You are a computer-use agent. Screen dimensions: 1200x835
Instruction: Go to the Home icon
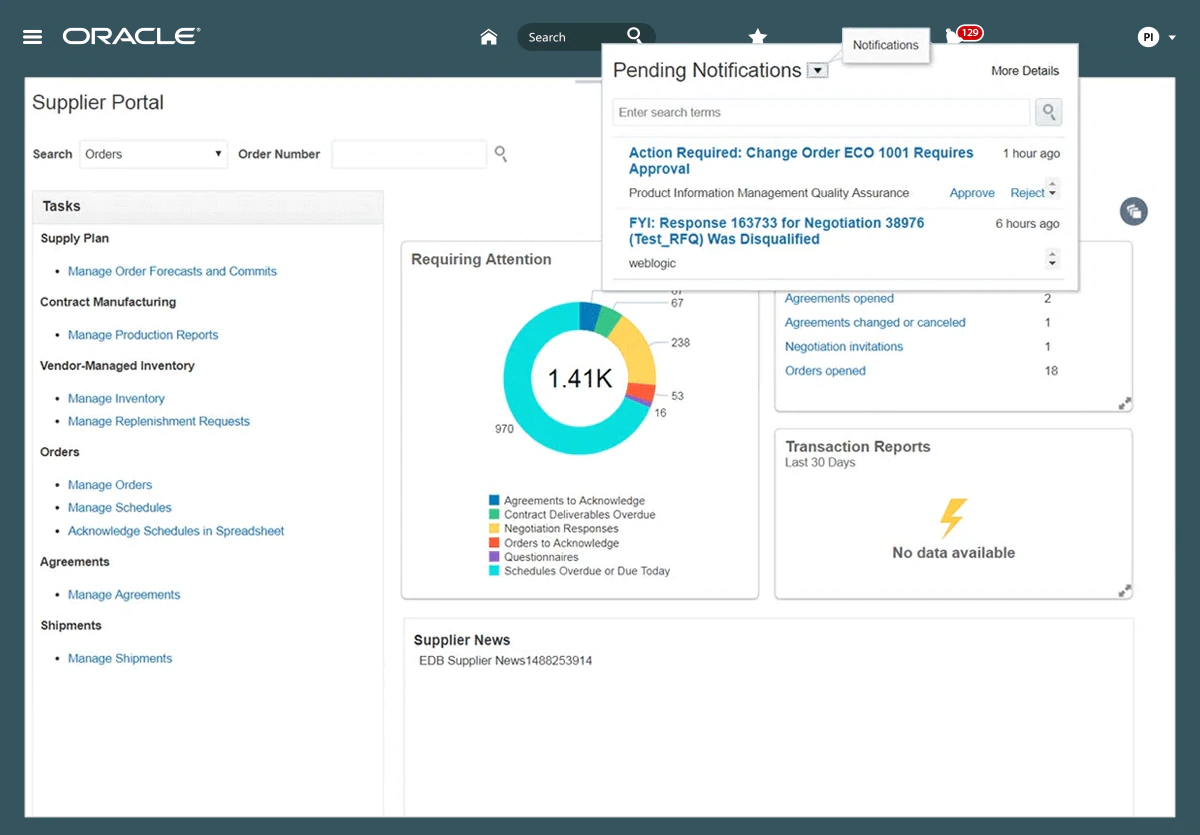tap(489, 37)
